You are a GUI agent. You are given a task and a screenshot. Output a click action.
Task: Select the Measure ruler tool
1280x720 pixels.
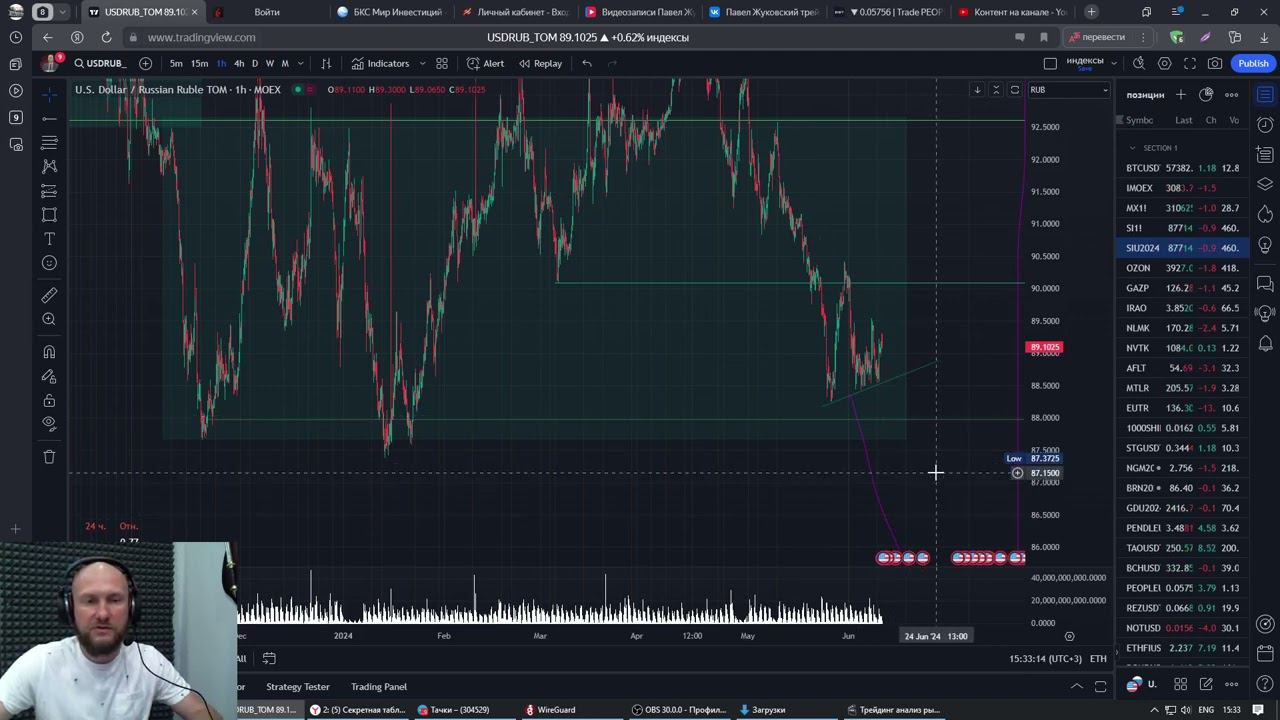[x=49, y=295]
